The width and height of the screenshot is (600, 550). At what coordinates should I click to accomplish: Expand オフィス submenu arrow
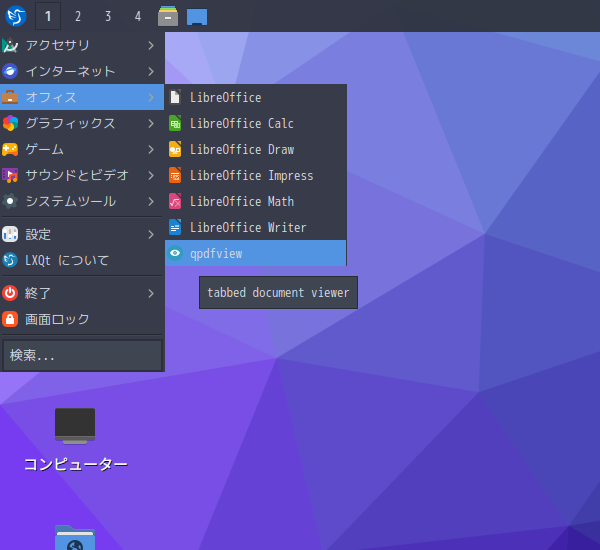coord(151,98)
